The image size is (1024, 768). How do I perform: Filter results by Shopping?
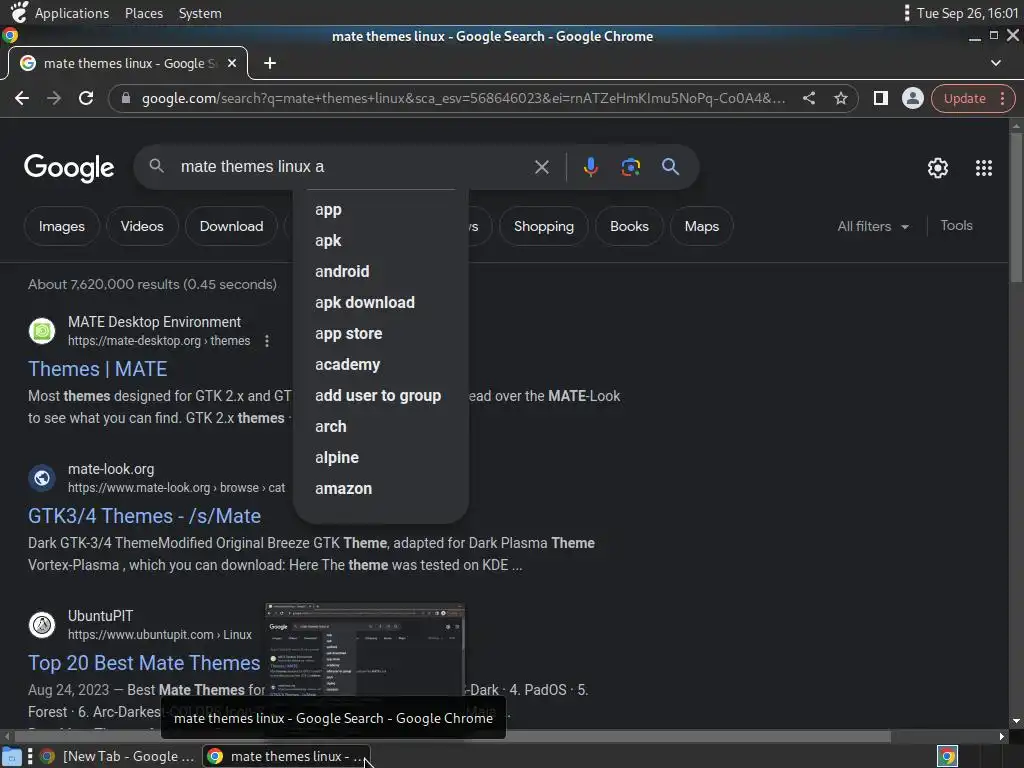(x=543, y=227)
